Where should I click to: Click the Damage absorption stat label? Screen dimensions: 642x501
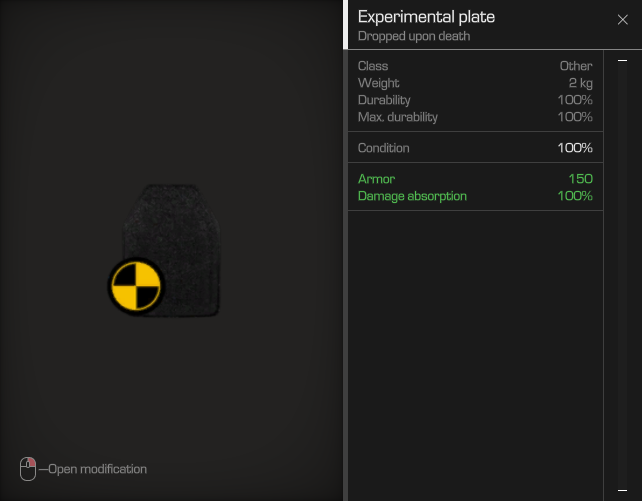click(412, 196)
